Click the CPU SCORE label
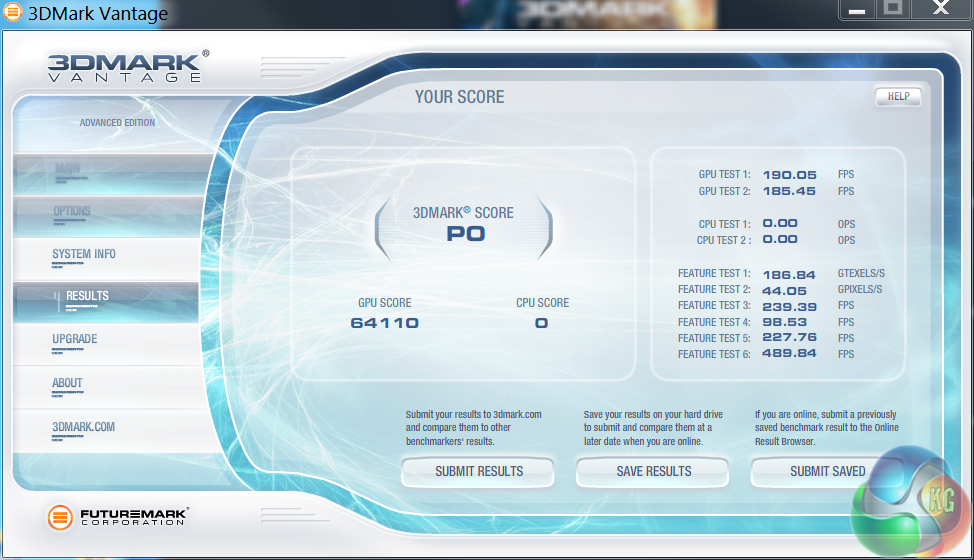The width and height of the screenshot is (974, 560). coord(542,303)
